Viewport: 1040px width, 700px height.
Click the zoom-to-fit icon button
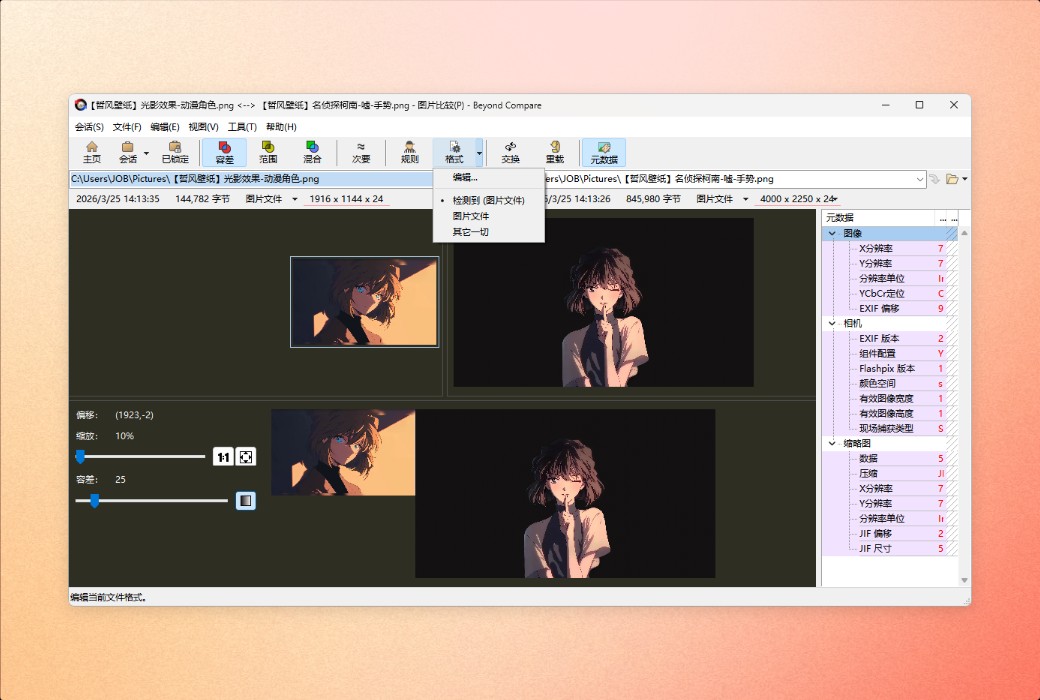pyautogui.click(x=246, y=456)
